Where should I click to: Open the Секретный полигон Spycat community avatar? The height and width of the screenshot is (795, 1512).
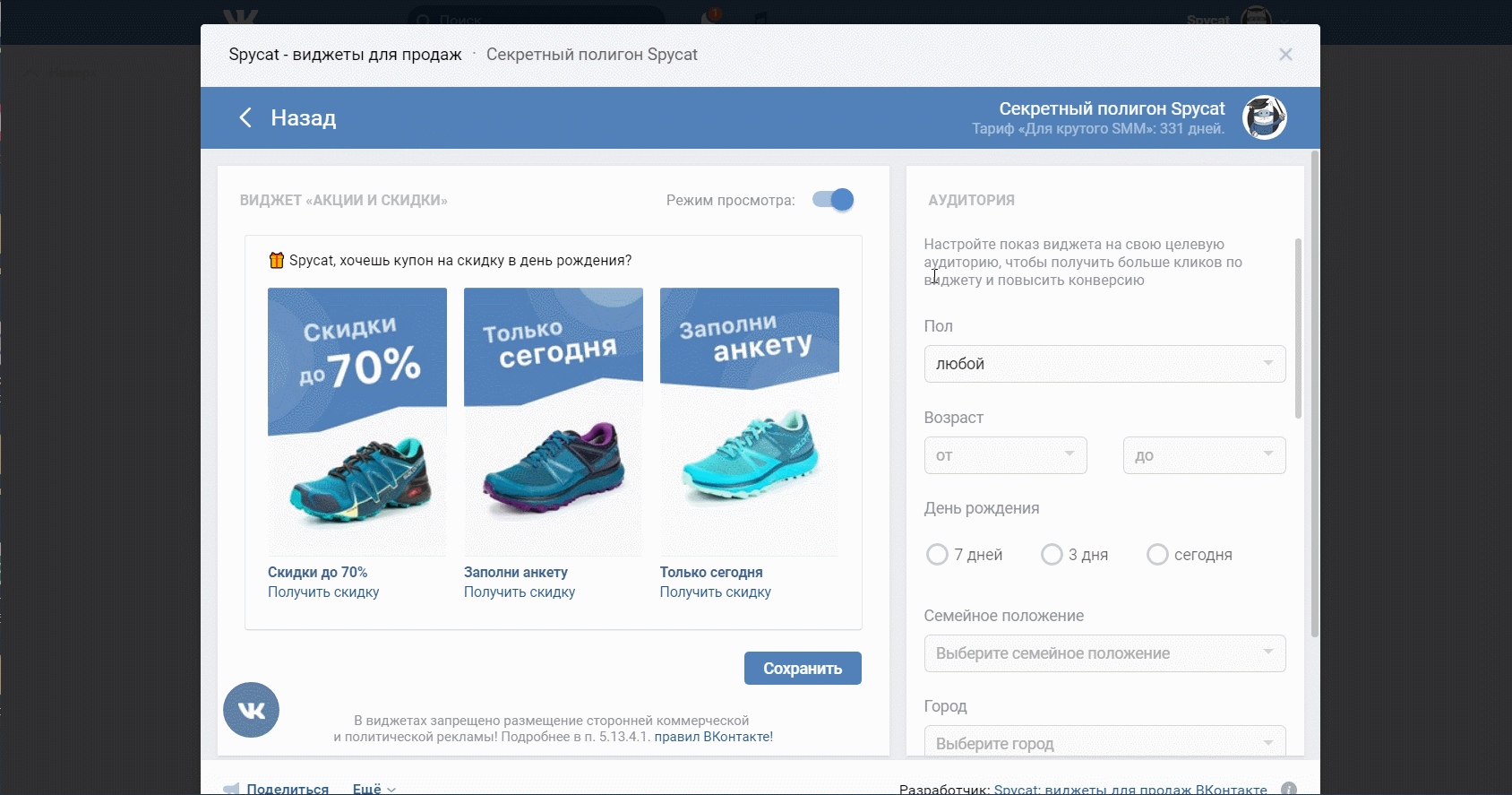tap(1265, 117)
